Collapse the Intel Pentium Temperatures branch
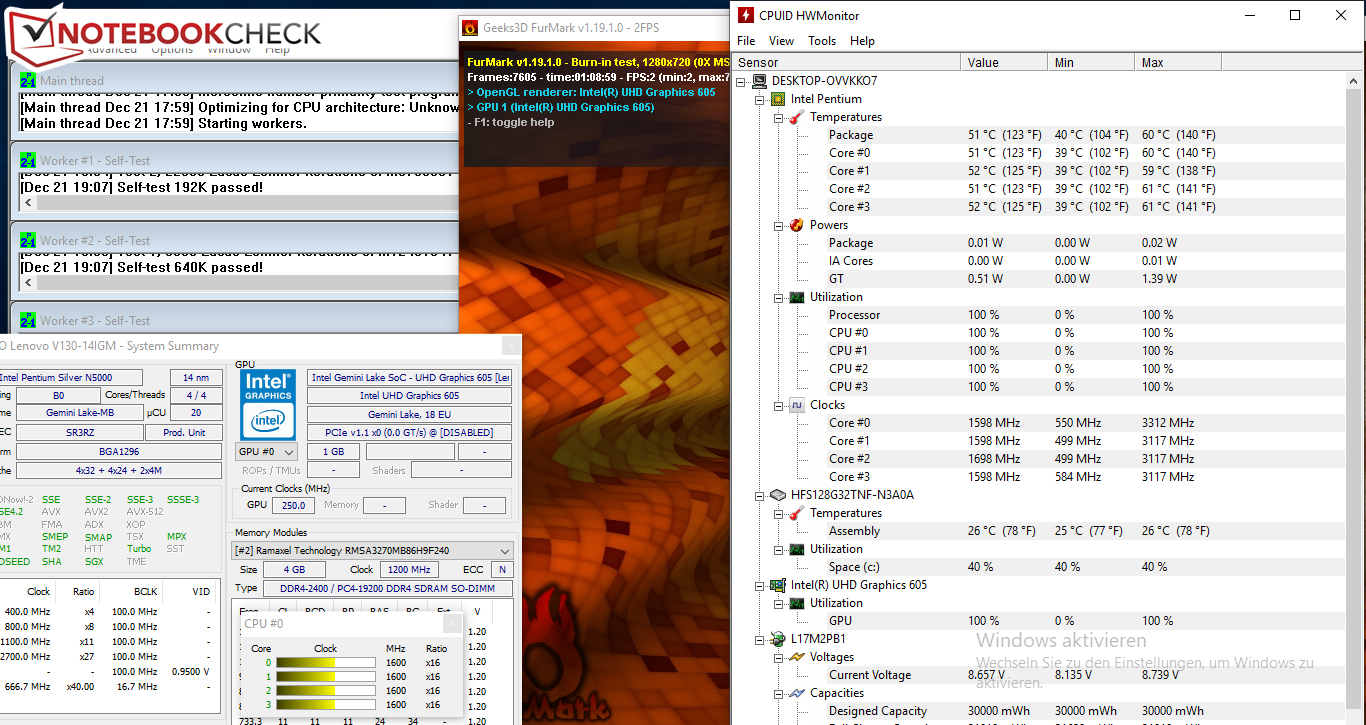Screen dimensions: 1366x725 [x=778, y=117]
